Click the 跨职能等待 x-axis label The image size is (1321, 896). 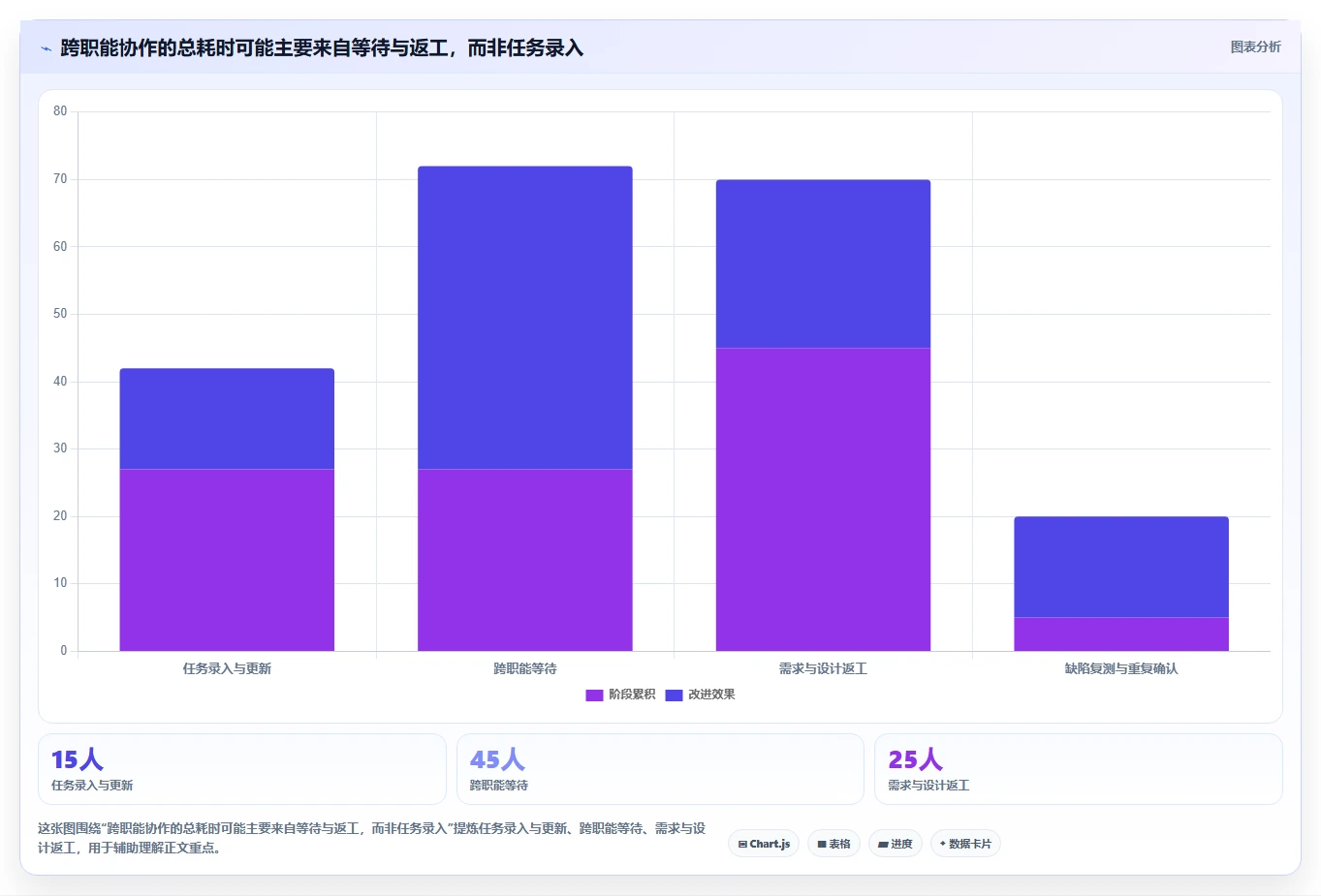pos(525,668)
